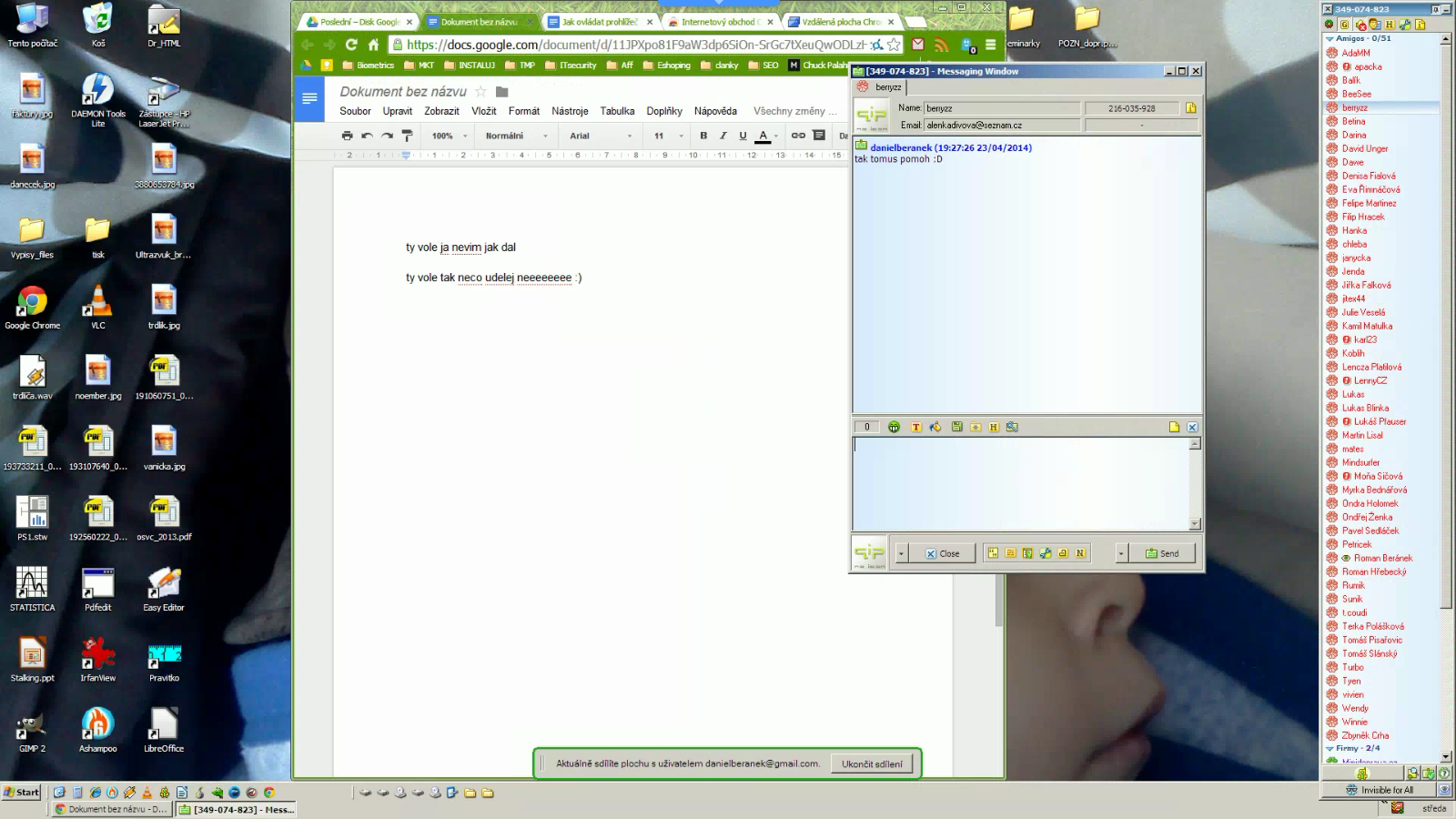Open the dropdown arrow beside Send
Viewport: 1456px width, 819px height.
tap(1121, 553)
